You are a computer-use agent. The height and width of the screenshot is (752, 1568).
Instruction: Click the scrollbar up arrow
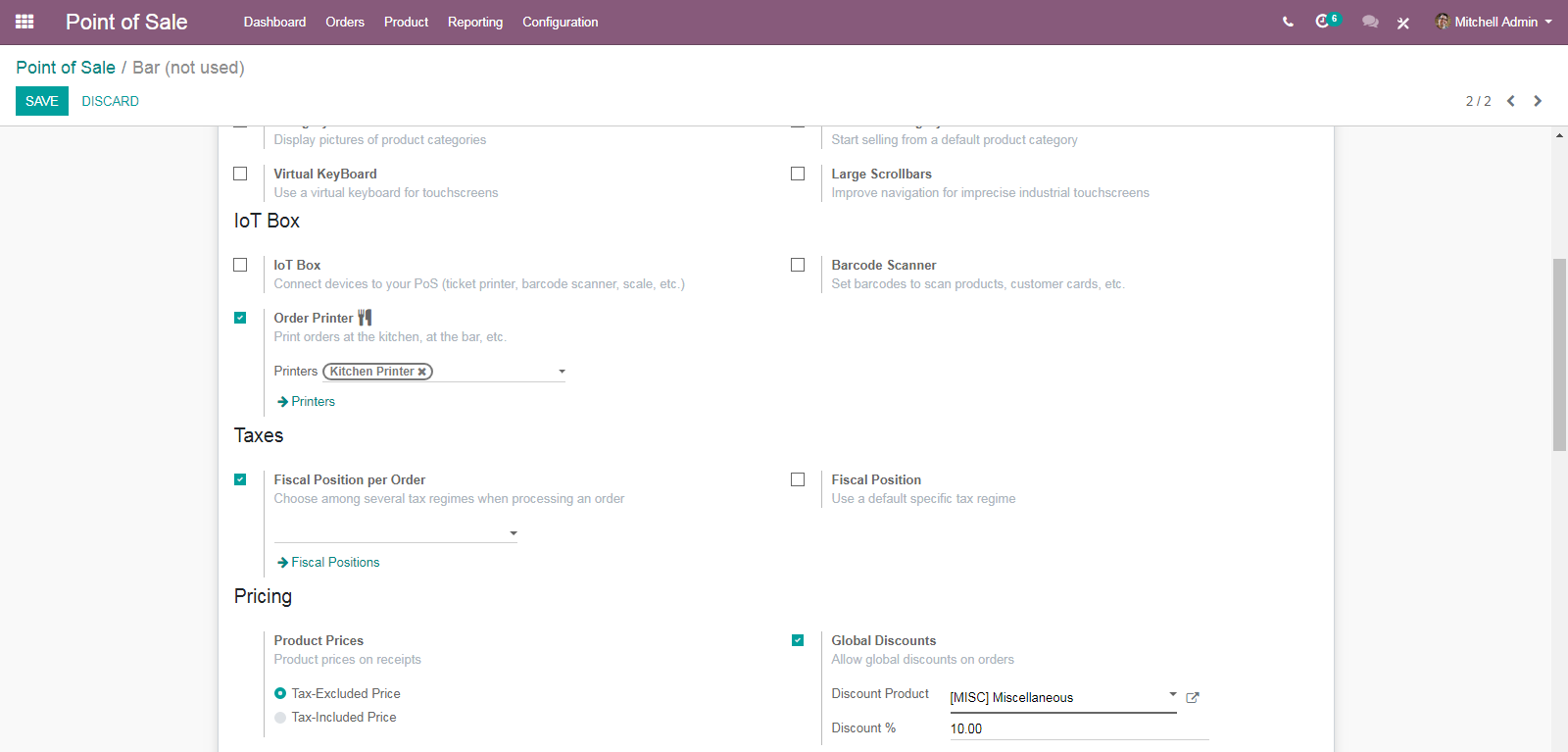pos(1559,135)
